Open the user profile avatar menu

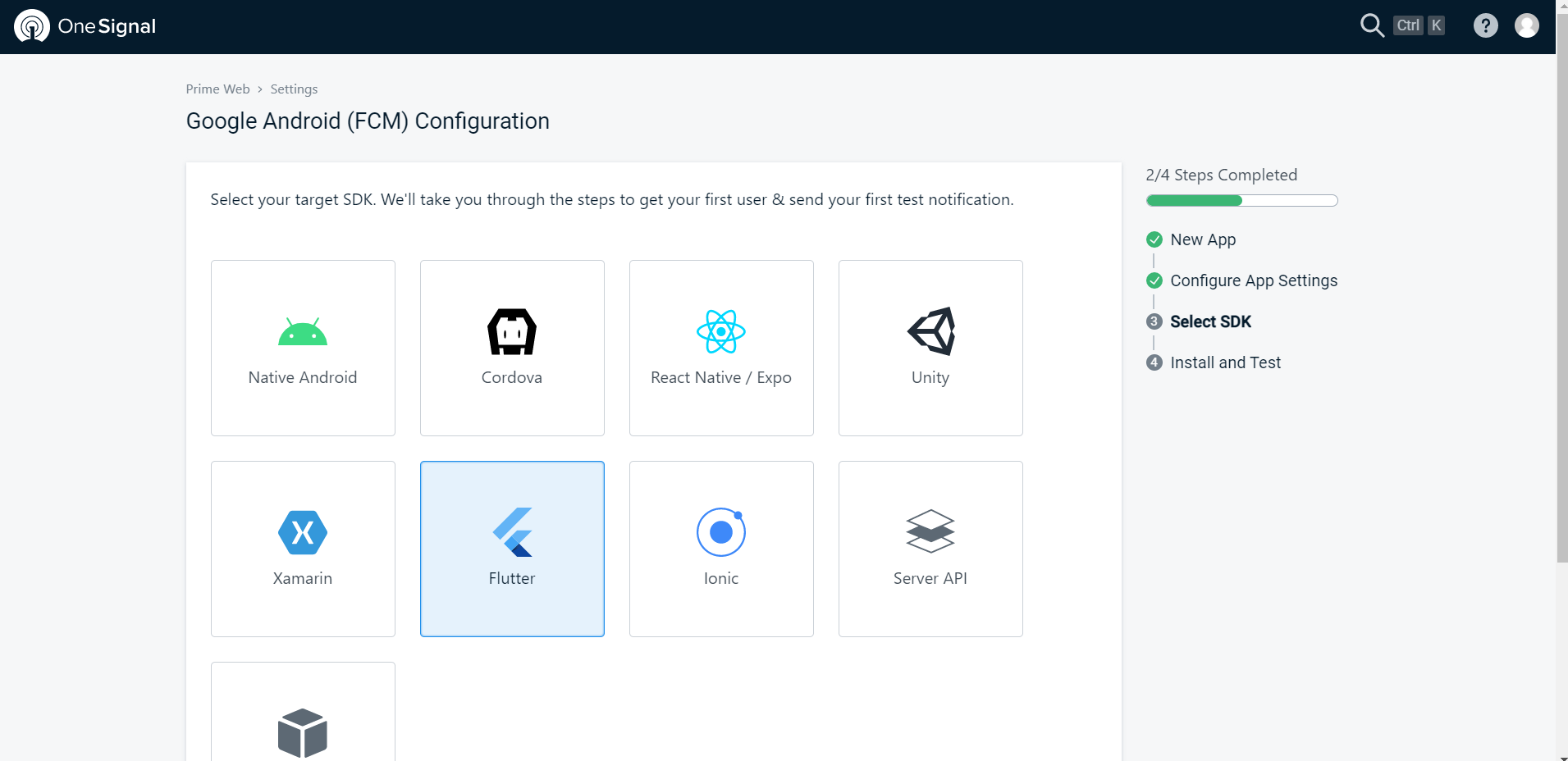1526,26
